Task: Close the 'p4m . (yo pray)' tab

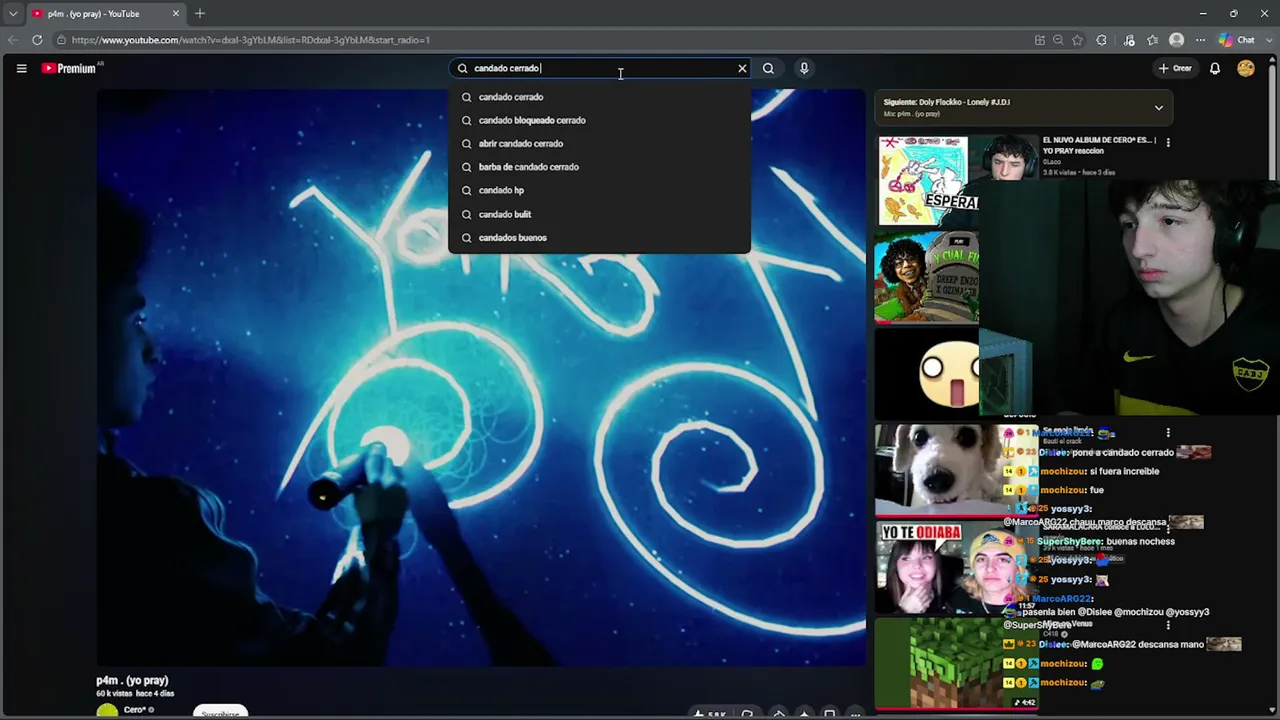Action: (176, 13)
